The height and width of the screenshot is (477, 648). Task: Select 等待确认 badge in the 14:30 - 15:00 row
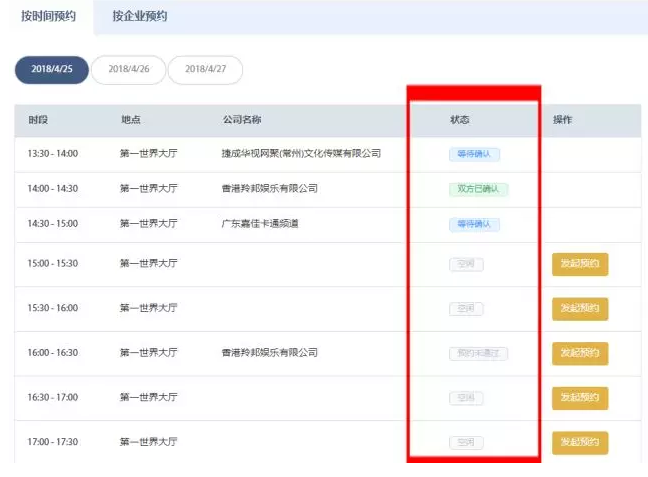[x=474, y=224]
